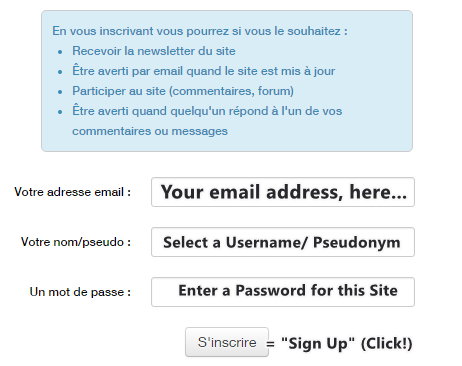
Task: Click the bullet beside 'Recevoir la newsletter'
Action: [60, 52]
